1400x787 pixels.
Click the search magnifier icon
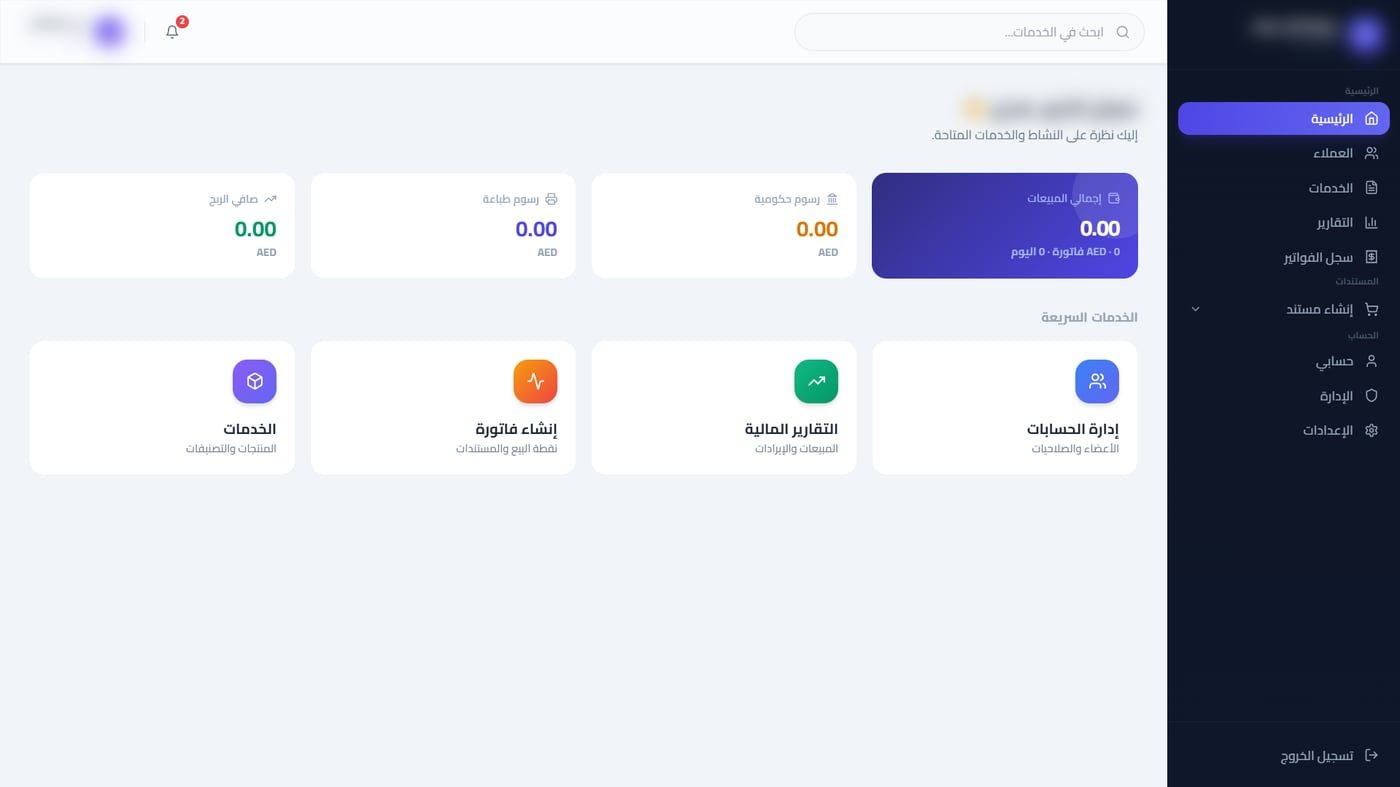coord(1122,32)
